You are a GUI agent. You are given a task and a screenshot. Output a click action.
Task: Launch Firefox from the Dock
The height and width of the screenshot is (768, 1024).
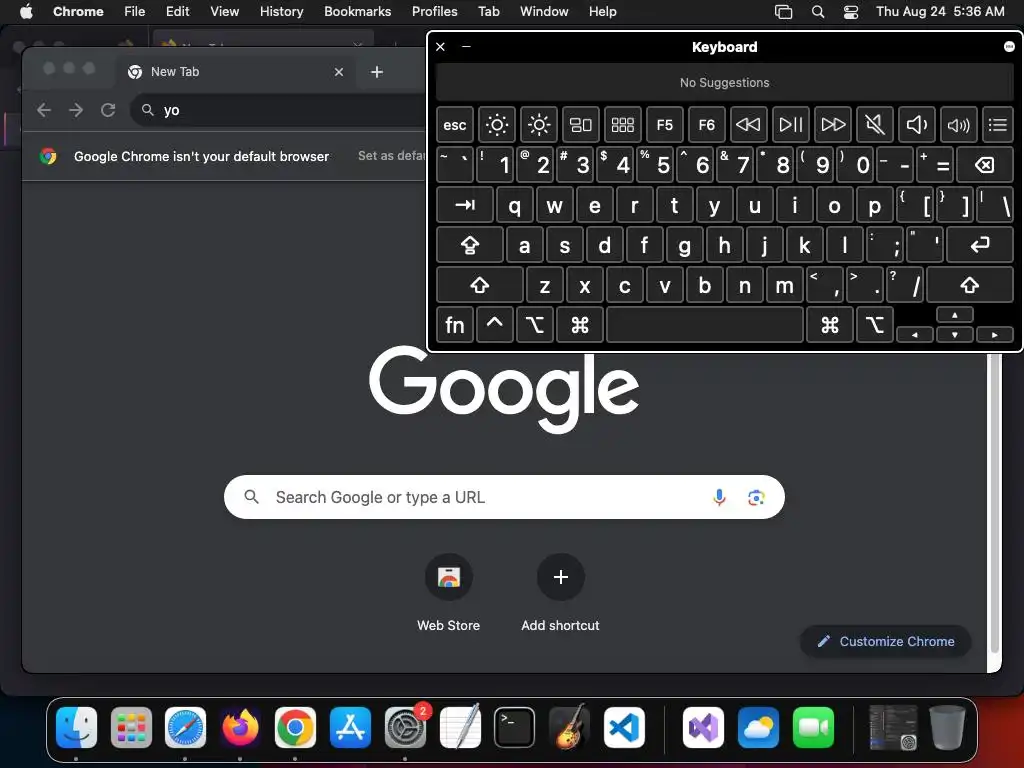point(240,727)
